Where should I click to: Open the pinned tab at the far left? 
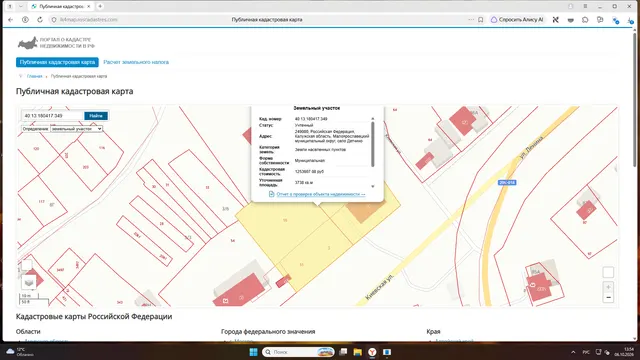coord(10,6)
